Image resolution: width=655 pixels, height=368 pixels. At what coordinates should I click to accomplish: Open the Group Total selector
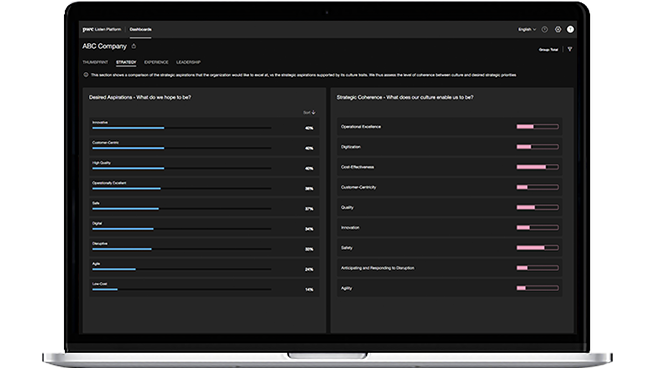[548, 50]
